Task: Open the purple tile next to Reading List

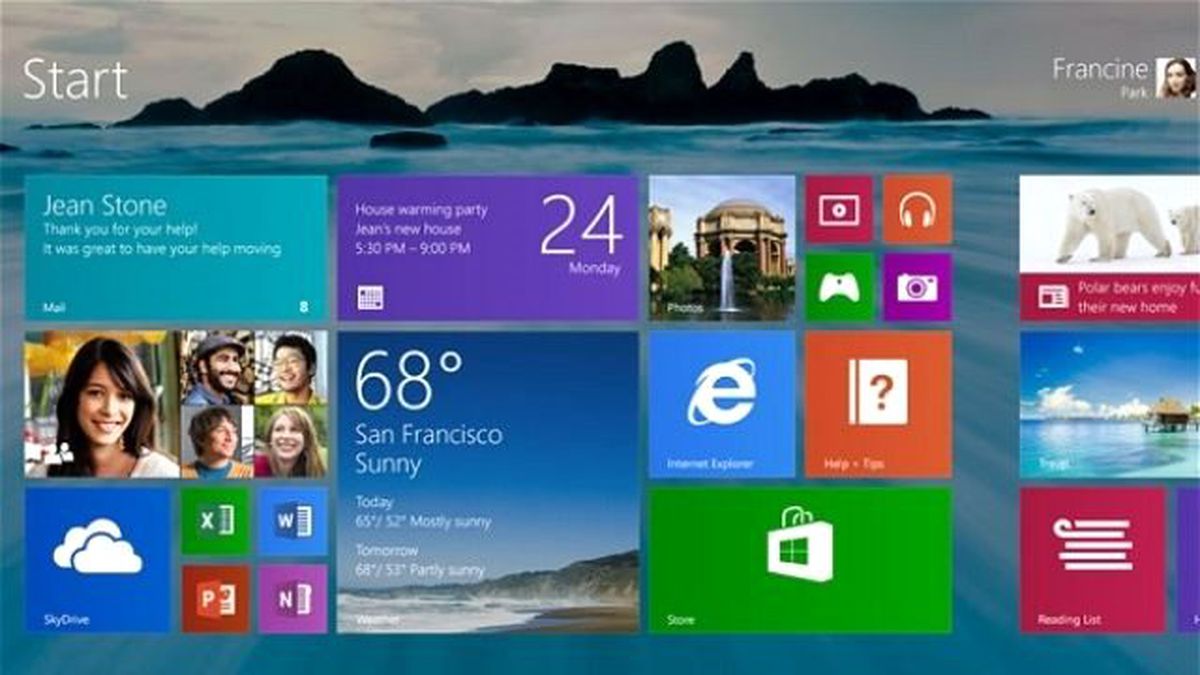Action: coord(1188,560)
